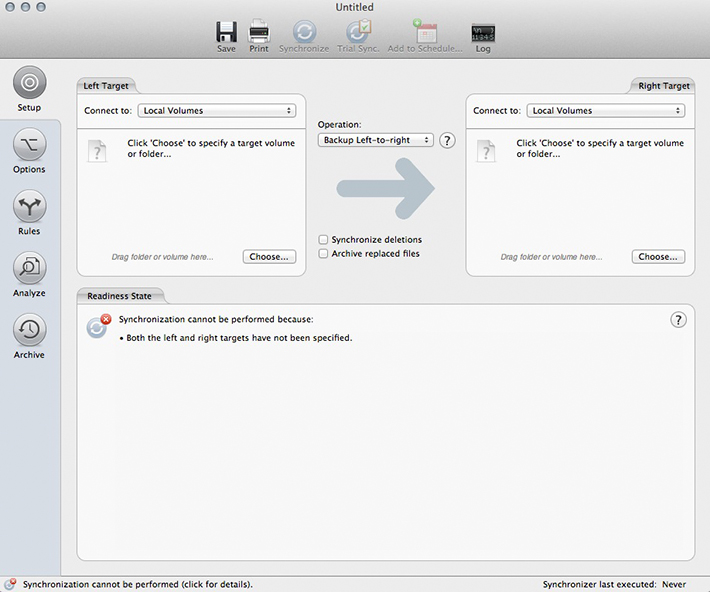Click the Print toolbar icon

(x=259, y=31)
